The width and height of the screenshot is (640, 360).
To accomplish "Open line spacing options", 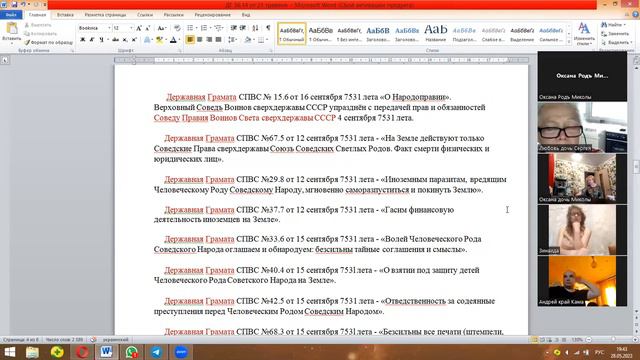I will click(232, 40).
